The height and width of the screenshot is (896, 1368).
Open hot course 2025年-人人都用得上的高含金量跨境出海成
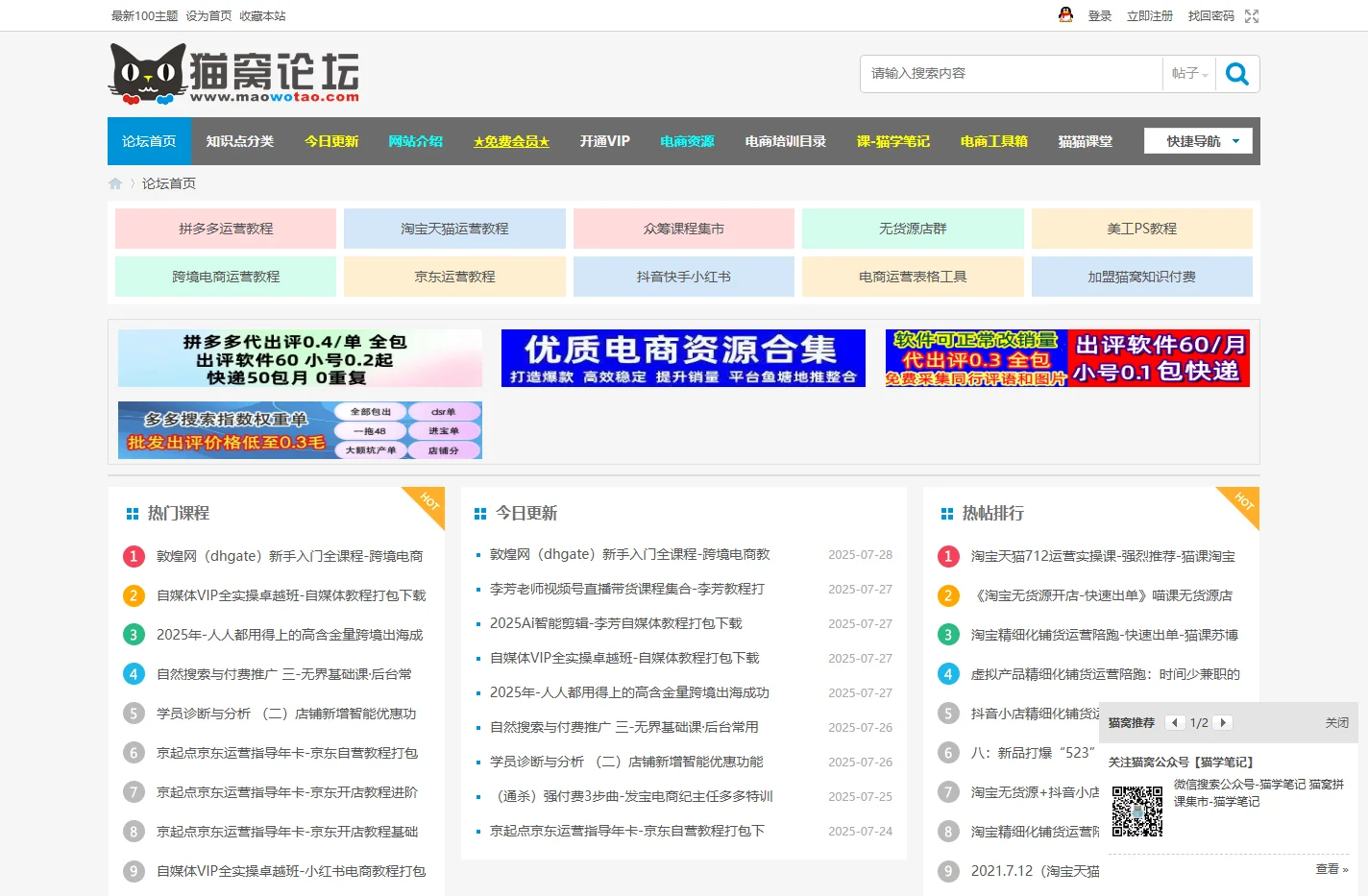(x=289, y=635)
